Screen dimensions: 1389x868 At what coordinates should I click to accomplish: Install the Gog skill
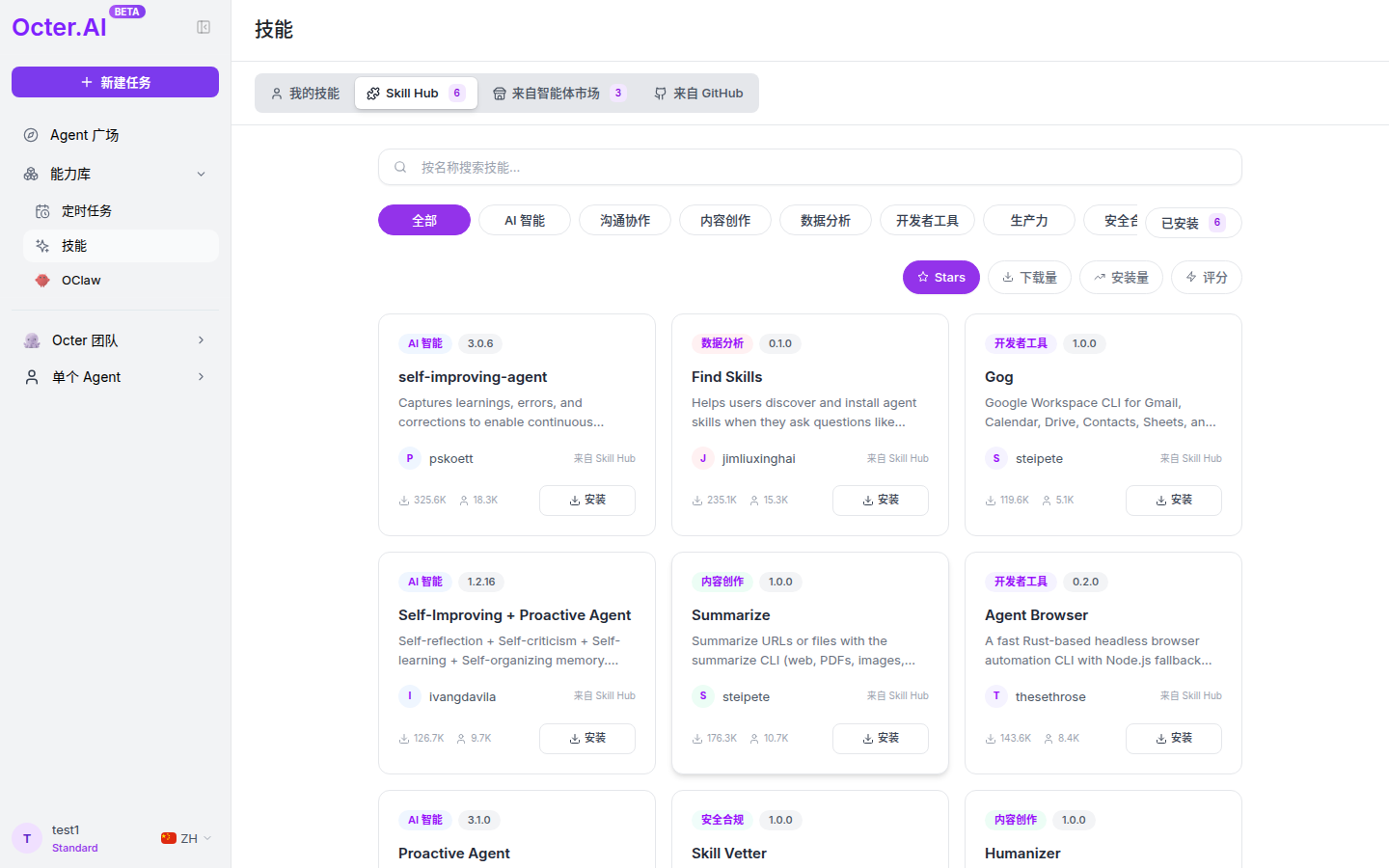coord(1174,501)
